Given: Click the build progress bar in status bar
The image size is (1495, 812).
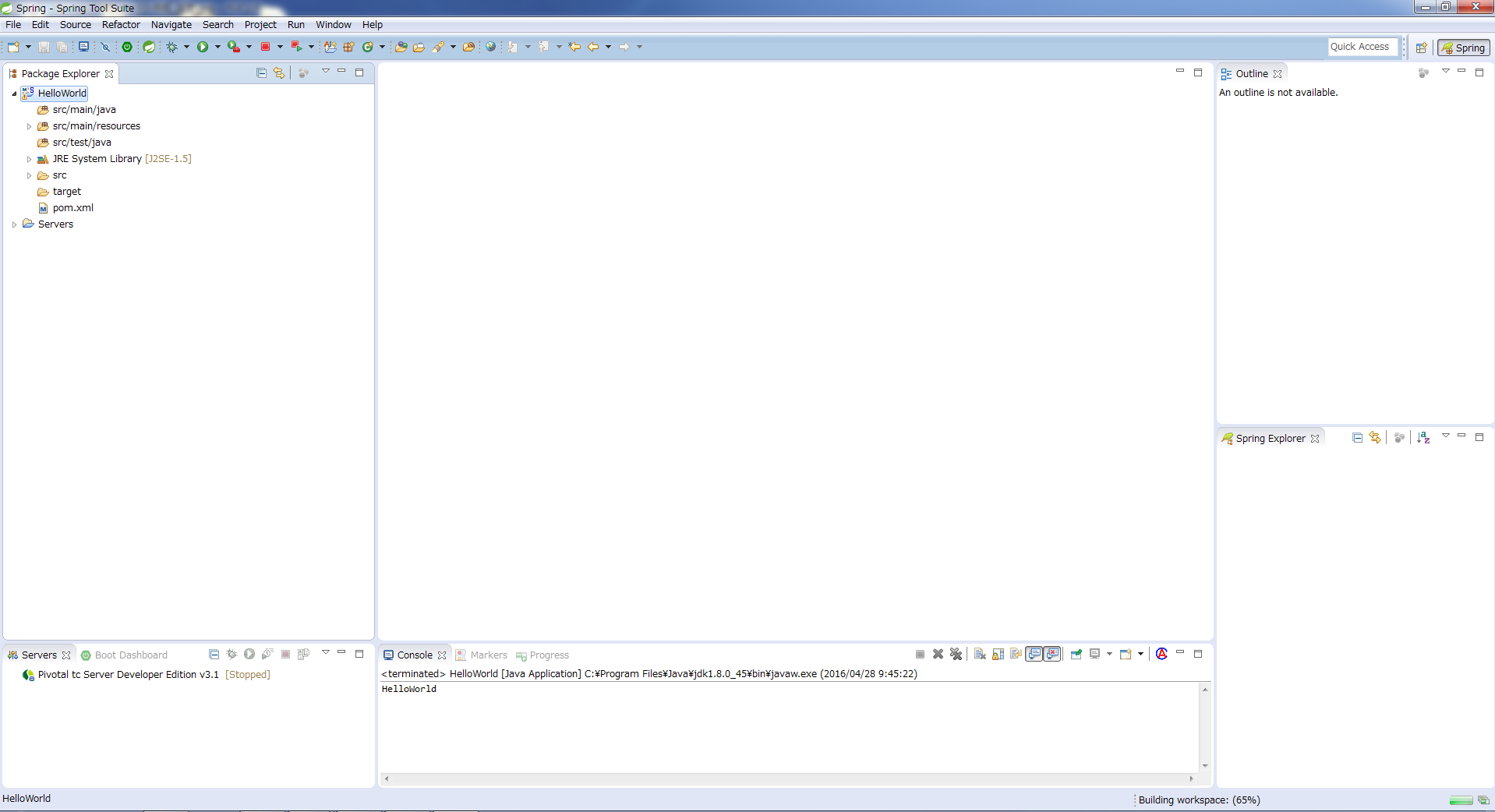Looking at the screenshot, I should tap(1460, 800).
